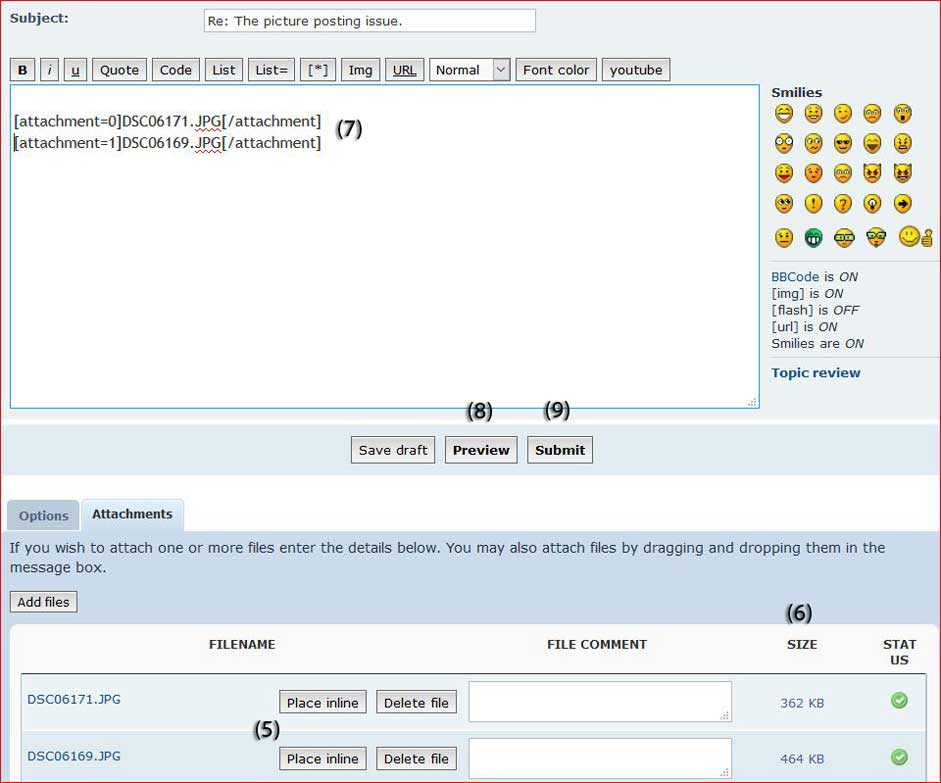
Task: Select the Attachments tab
Action: [132, 514]
